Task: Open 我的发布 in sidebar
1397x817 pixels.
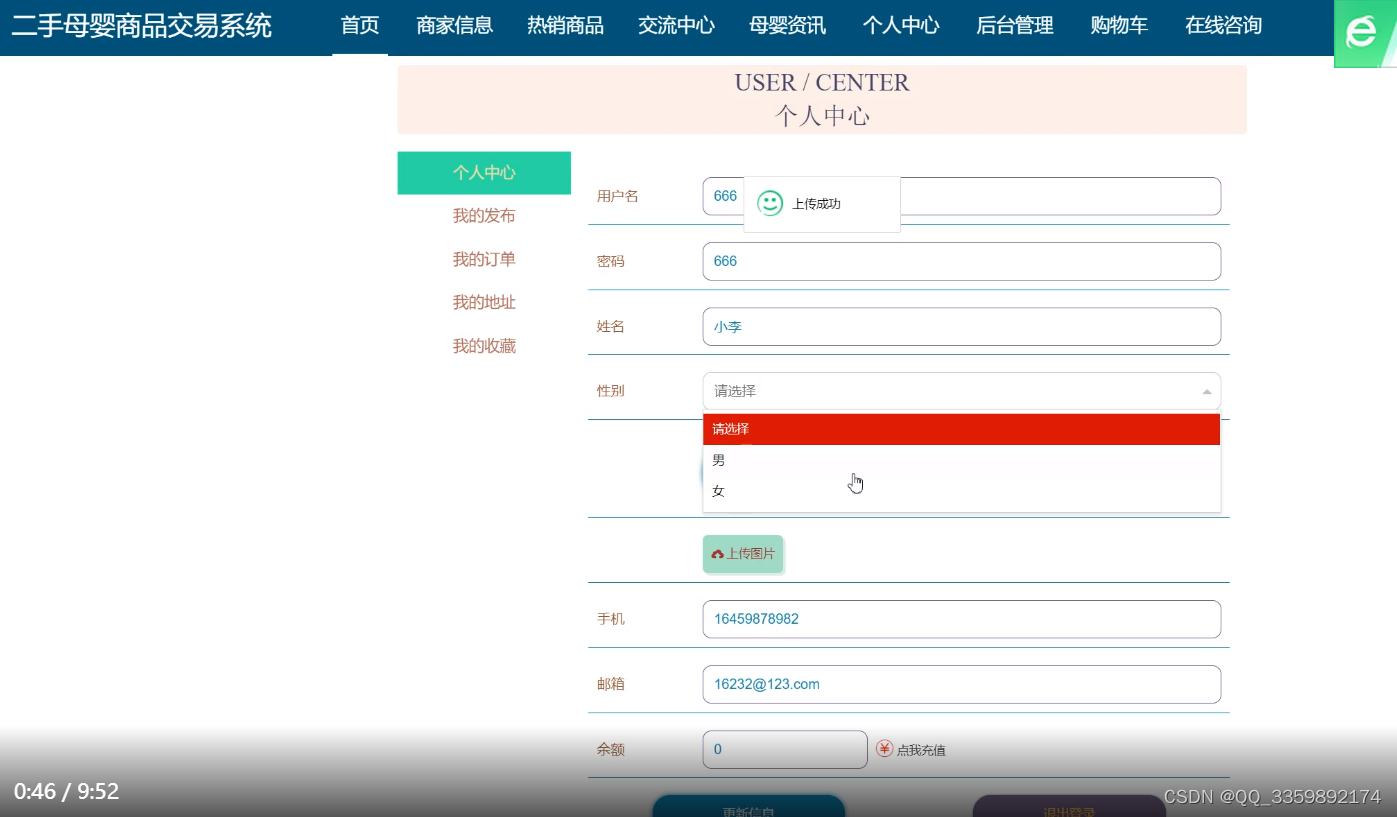Action: click(x=484, y=216)
